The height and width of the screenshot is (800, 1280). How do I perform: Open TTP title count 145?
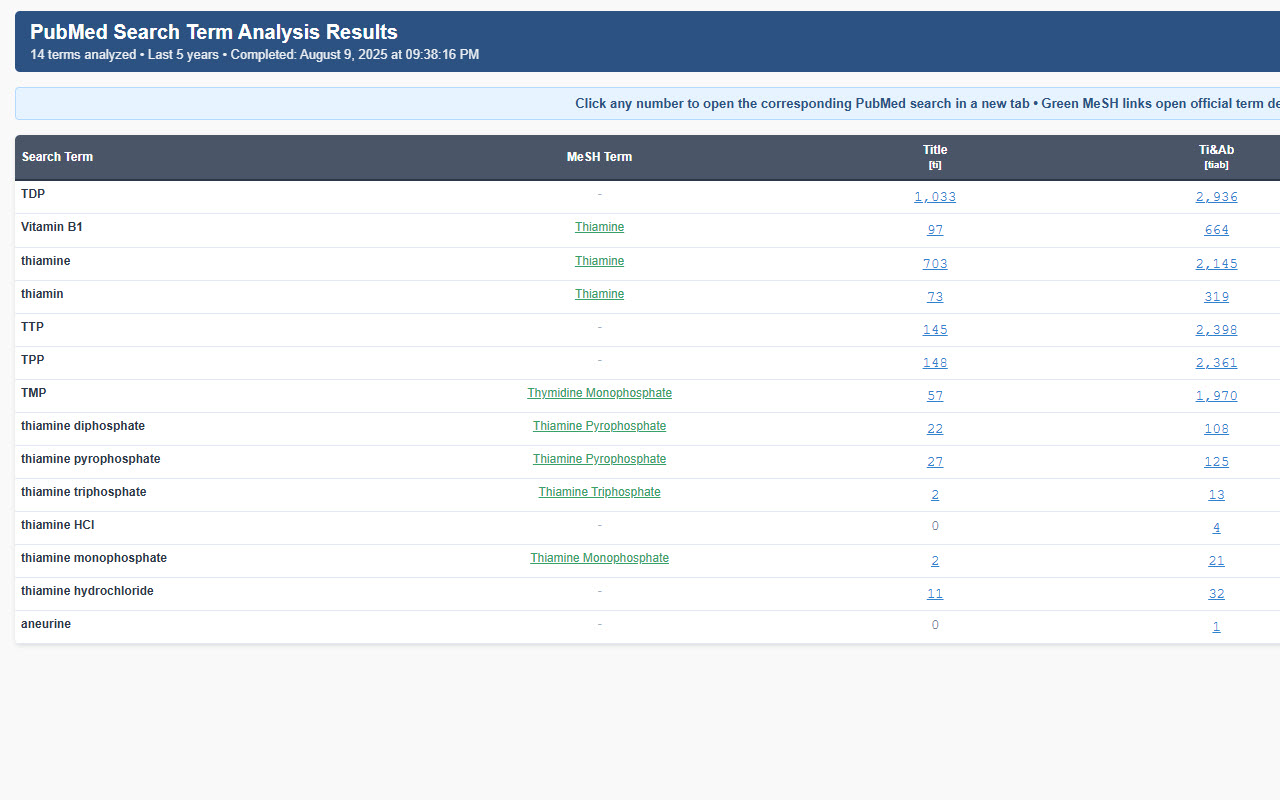935,330
